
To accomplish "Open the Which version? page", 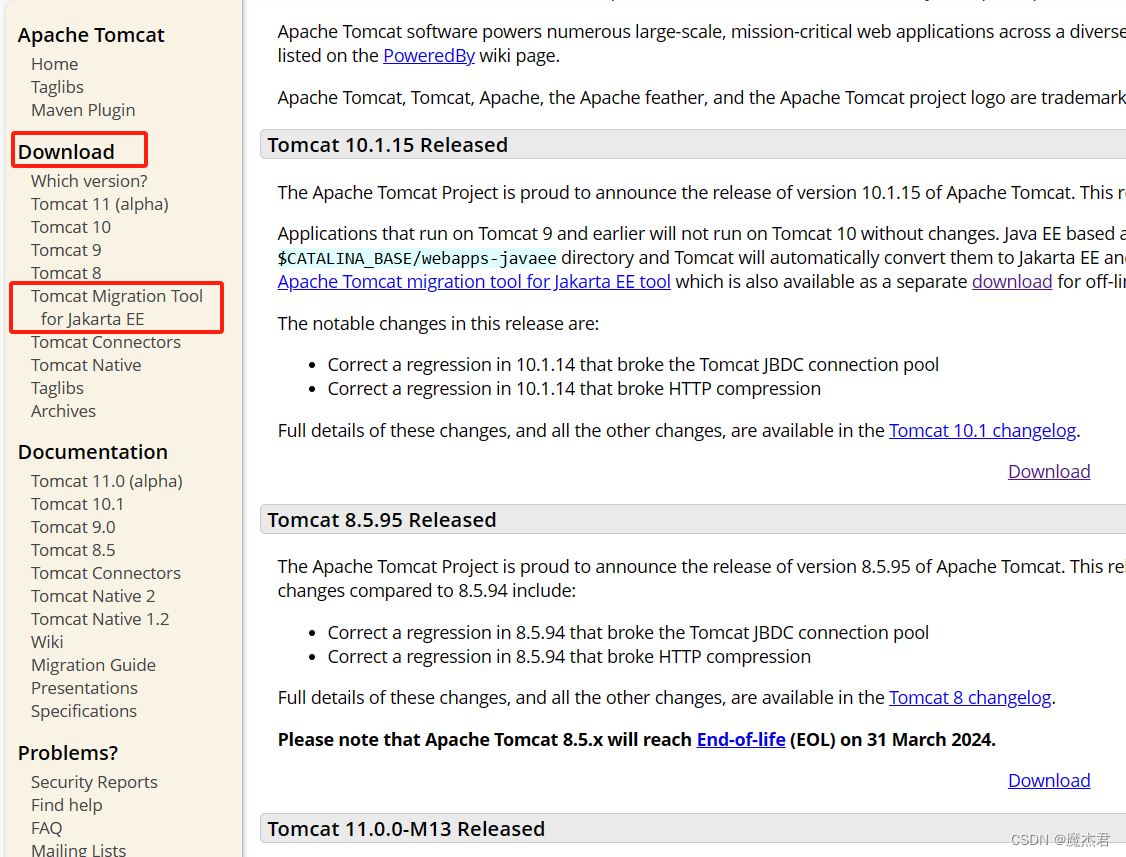I will (89, 180).
